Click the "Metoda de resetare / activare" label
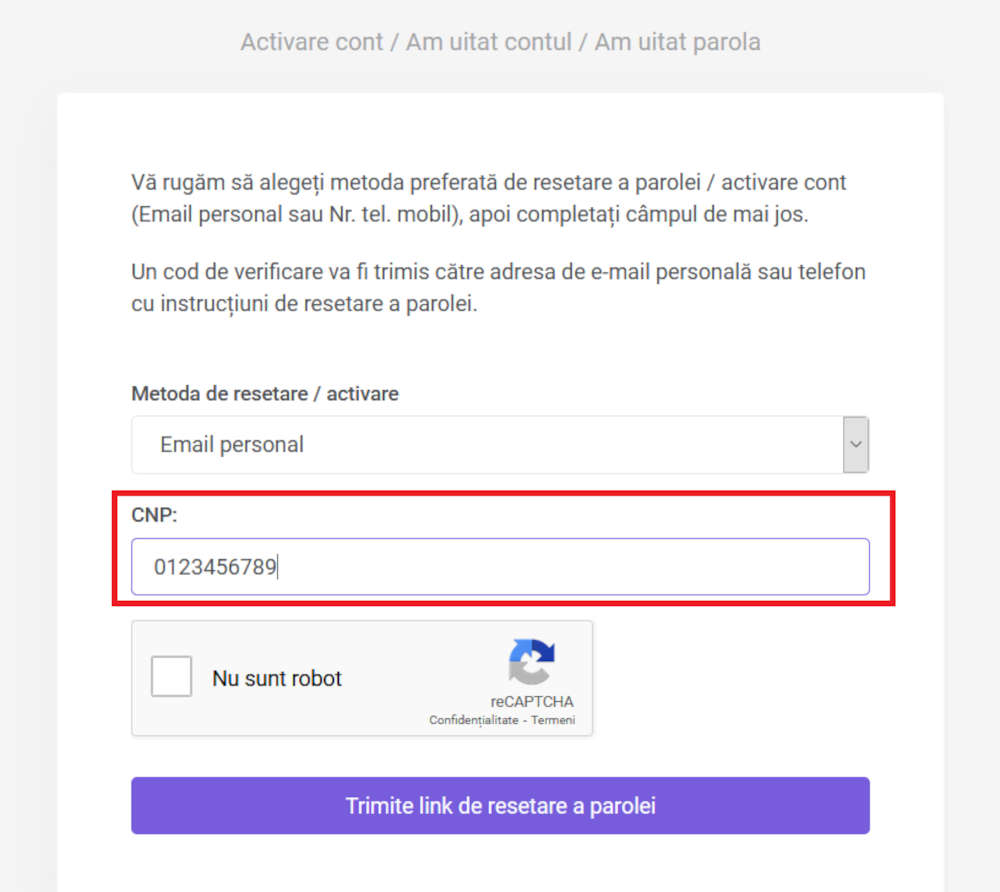Screen dimensions: 1000x892 click(x=265, y=393)
